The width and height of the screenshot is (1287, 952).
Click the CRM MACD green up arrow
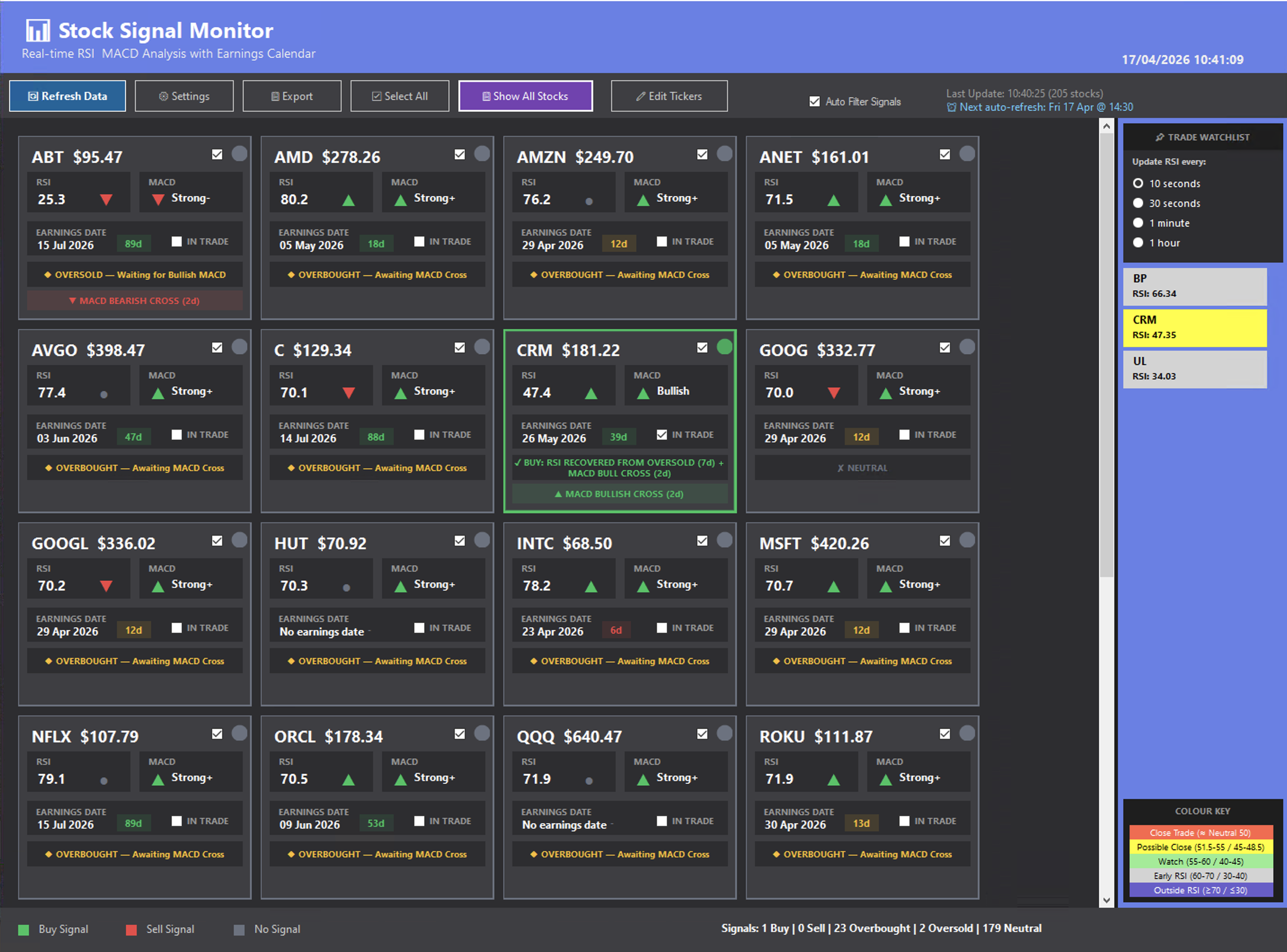[643, 393]
